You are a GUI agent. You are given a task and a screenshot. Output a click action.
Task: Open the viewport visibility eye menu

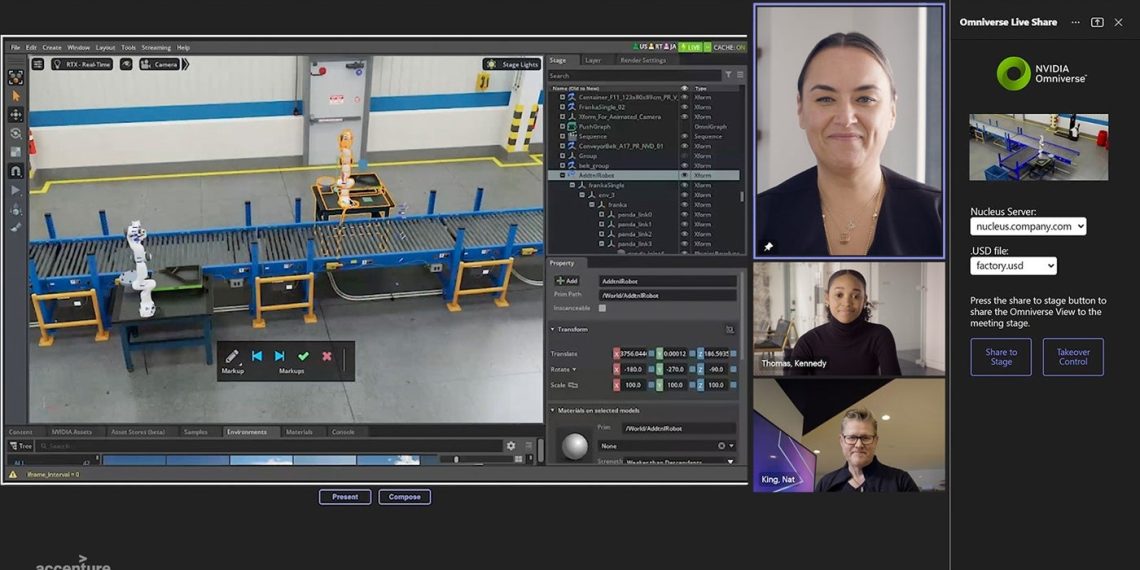click(126, 64)
